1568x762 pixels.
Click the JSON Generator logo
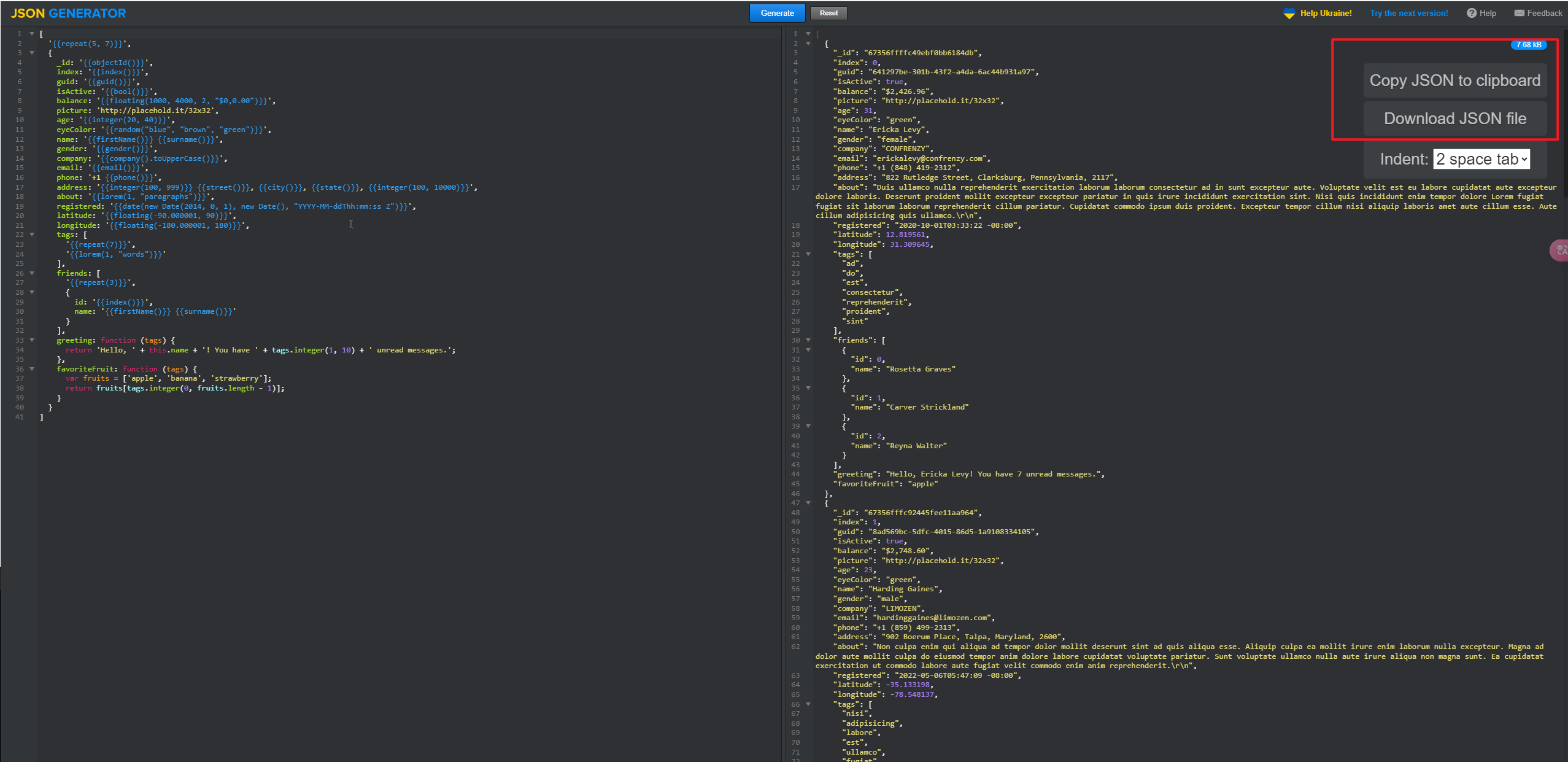click(69, 13)
